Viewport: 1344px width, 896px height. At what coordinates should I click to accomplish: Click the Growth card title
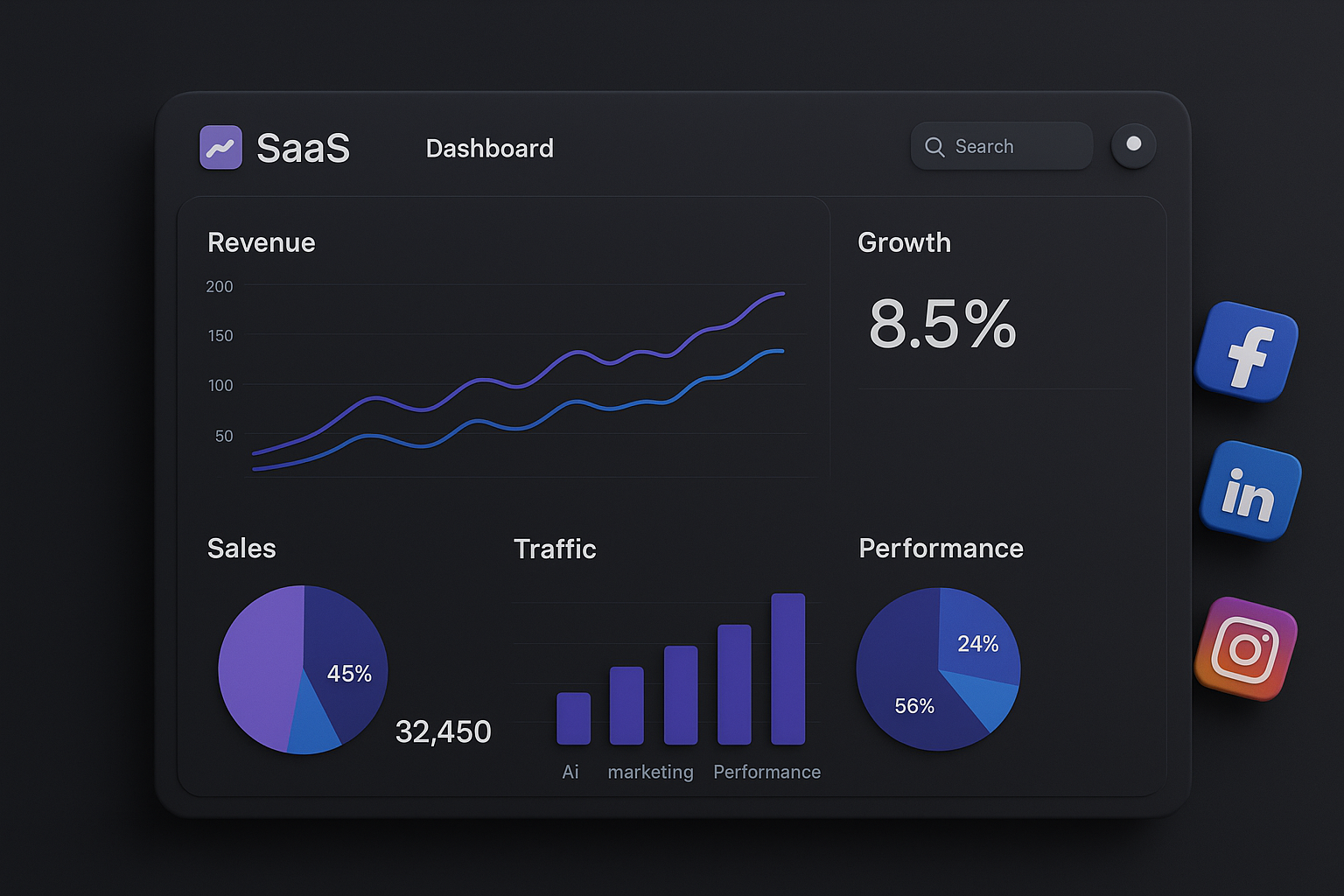pos(904,242)
